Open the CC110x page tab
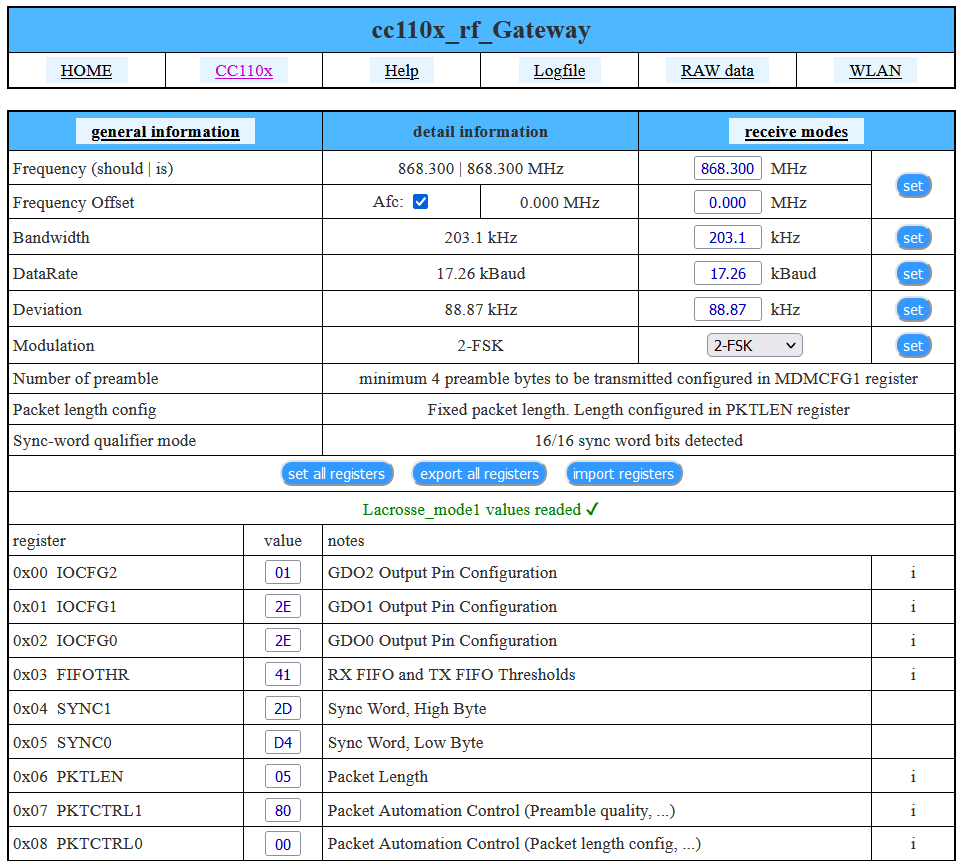The width and height of the screenshot is (961, 861). (243, 70)
